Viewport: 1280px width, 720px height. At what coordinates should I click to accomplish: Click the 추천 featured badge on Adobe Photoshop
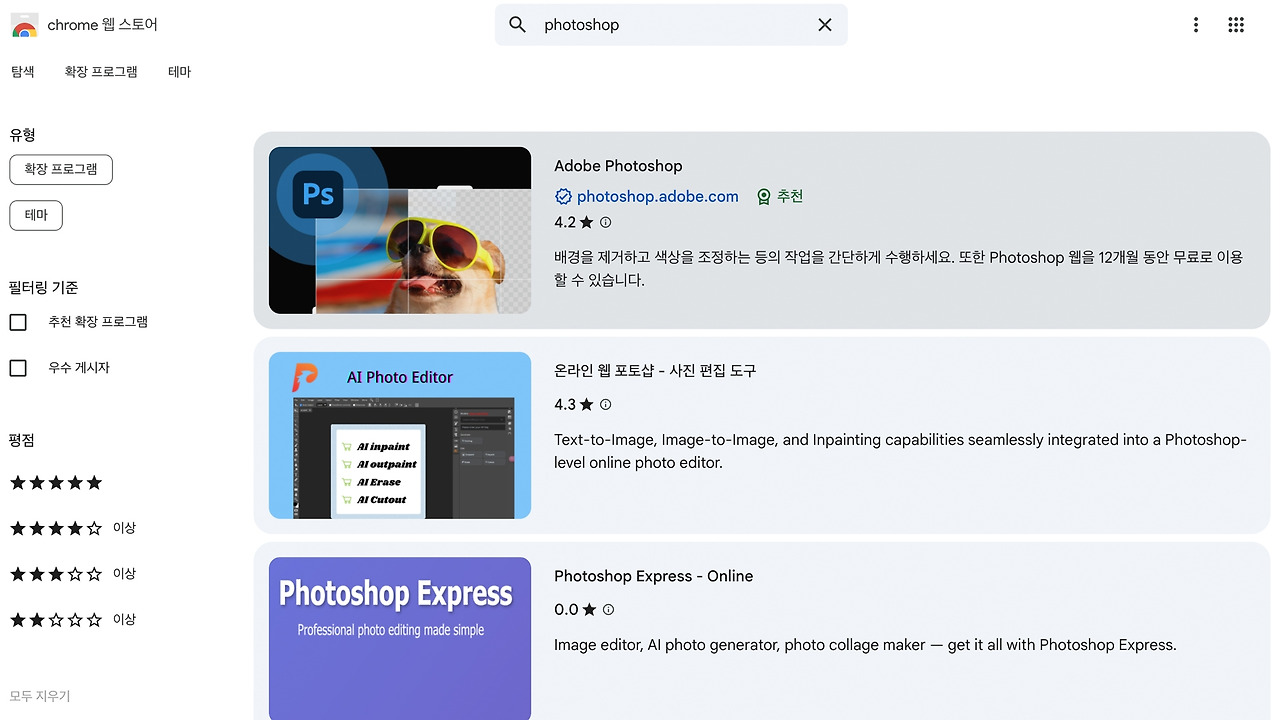(x=779, y=196)
